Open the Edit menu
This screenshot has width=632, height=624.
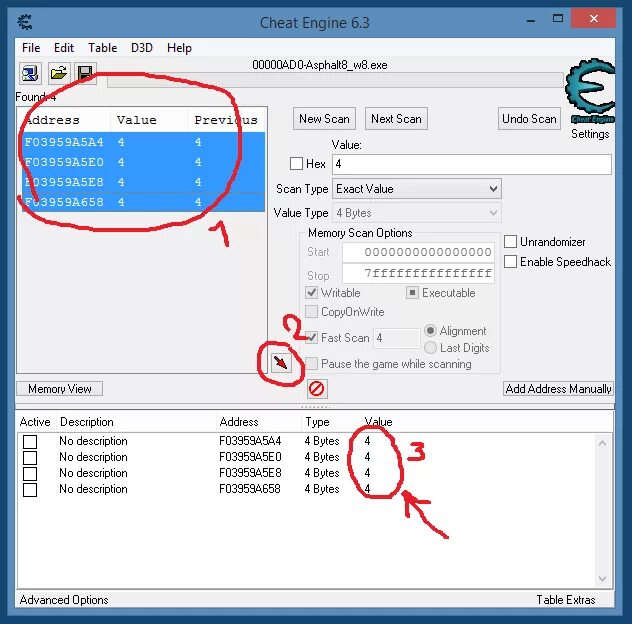[x=64, y=48]
